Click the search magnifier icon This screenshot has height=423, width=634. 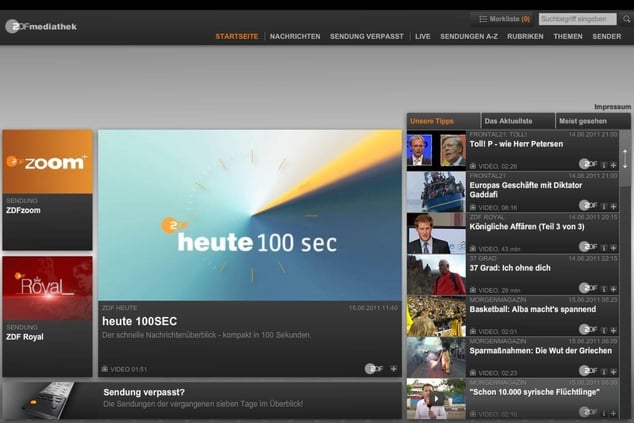click(626, 19)
